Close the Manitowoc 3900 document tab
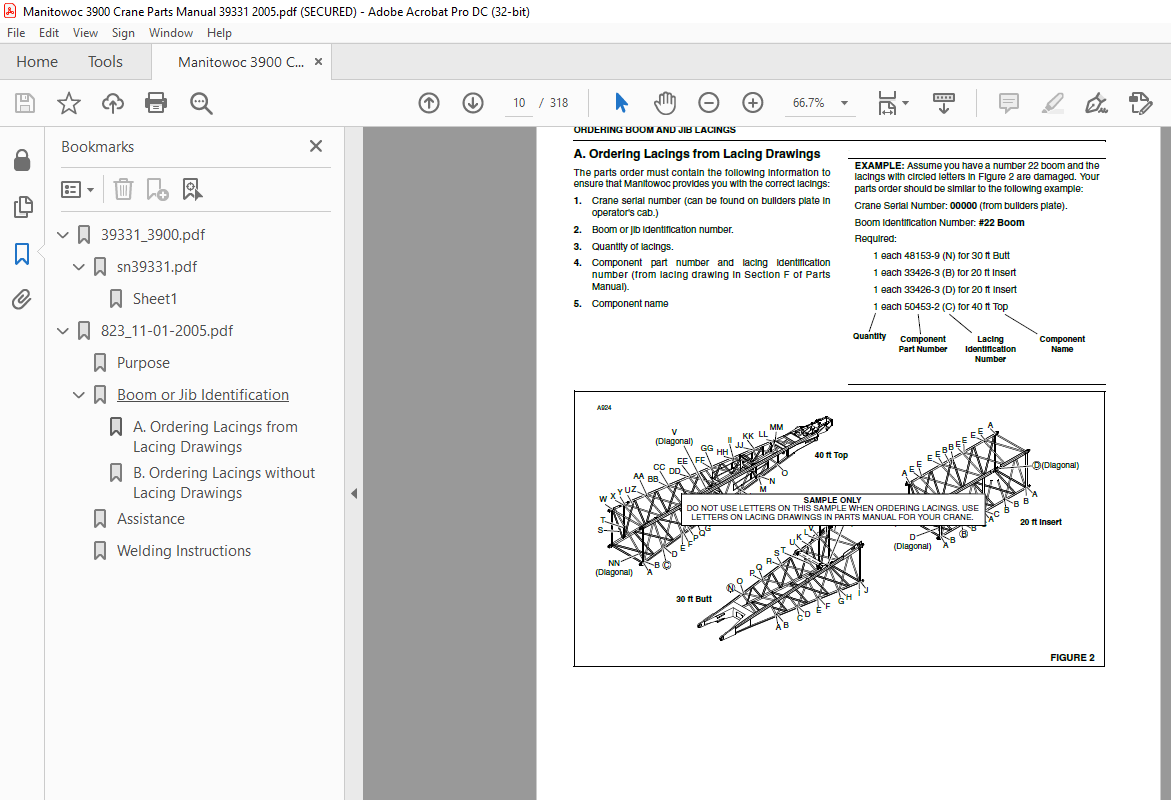The image size is (1171, 800). [x=318, y=62]
